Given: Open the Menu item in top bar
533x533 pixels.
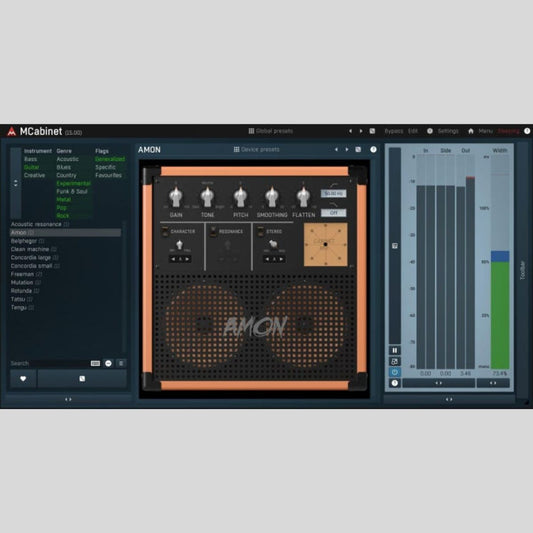Looking at the screenshot, I should [485, 131].
